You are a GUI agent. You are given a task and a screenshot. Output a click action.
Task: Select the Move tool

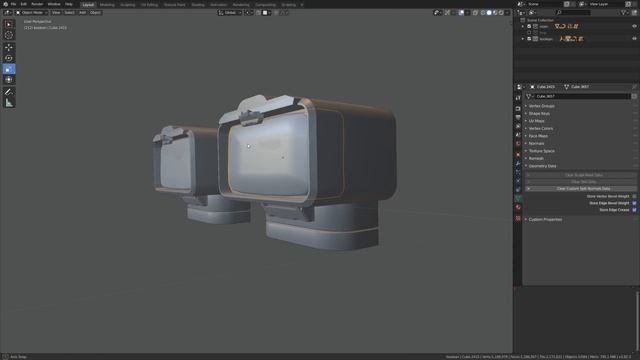click(9, 47)
